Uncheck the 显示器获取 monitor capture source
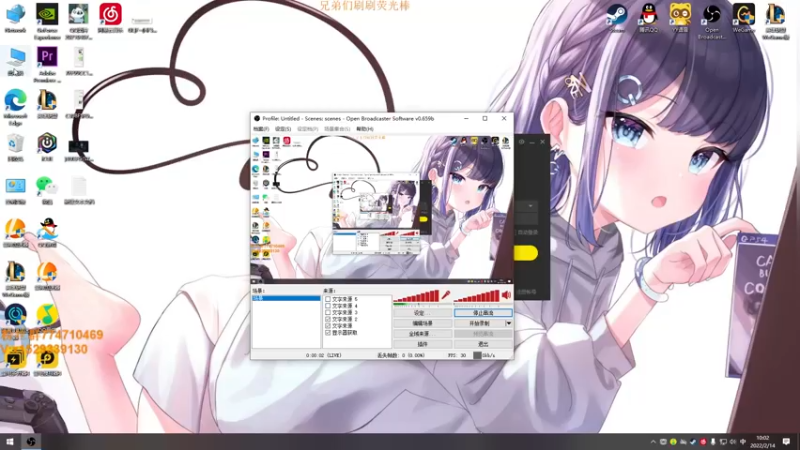 (328, 333)
